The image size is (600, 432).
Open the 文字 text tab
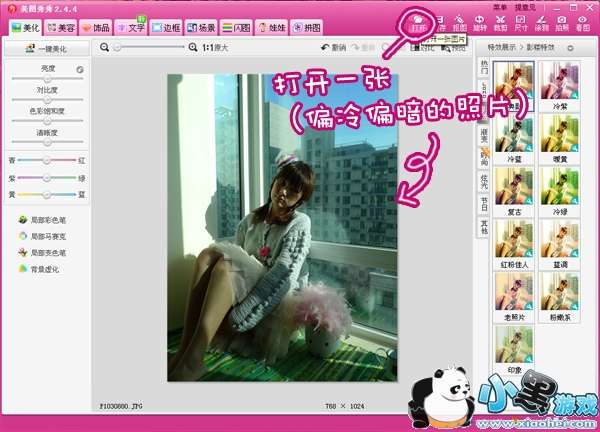131,28
